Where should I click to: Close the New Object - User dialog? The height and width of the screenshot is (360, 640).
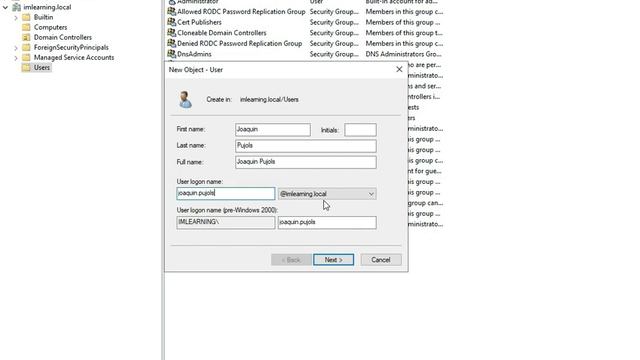coord(399,69)
